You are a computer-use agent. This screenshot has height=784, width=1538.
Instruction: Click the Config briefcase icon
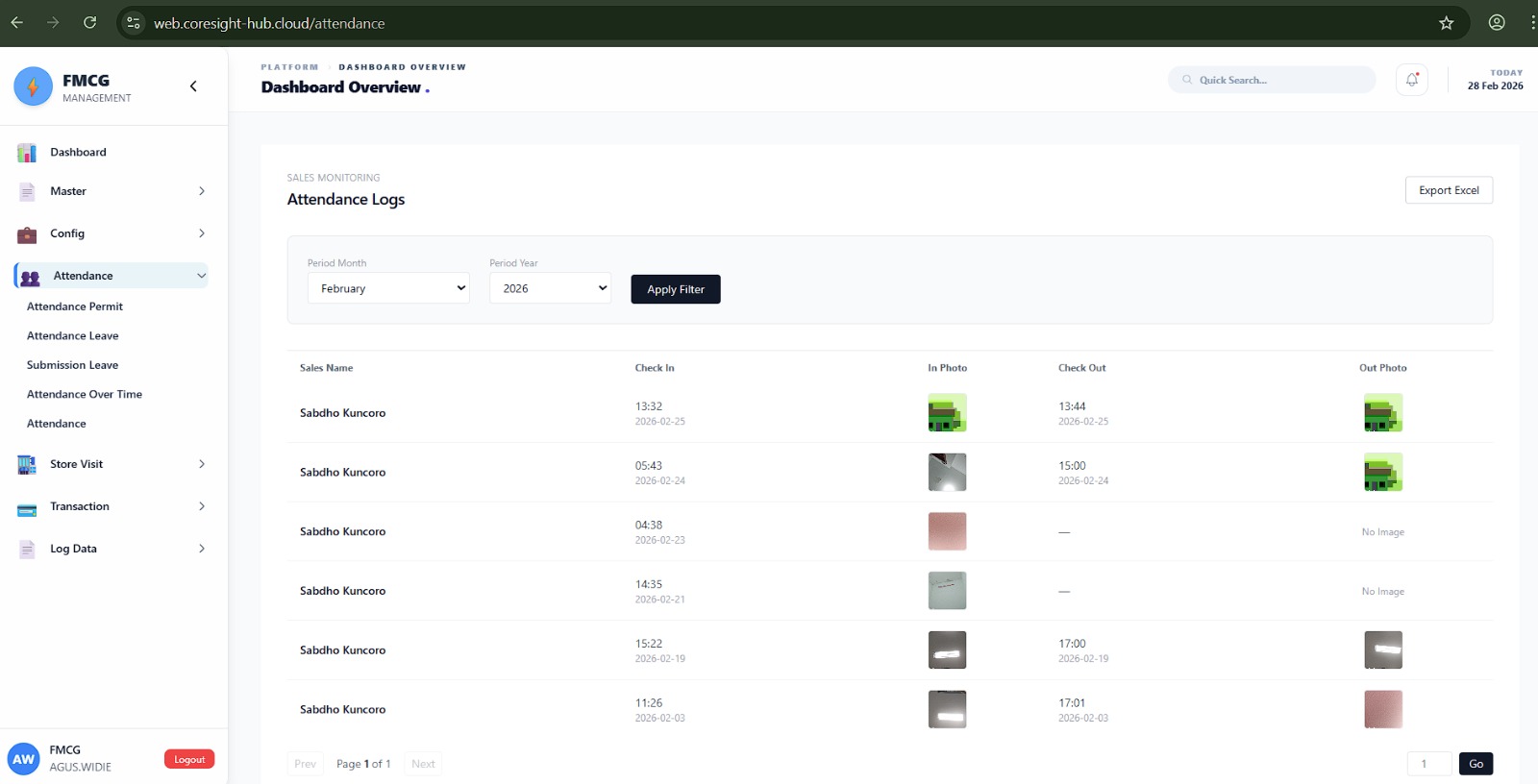(27, 234)
